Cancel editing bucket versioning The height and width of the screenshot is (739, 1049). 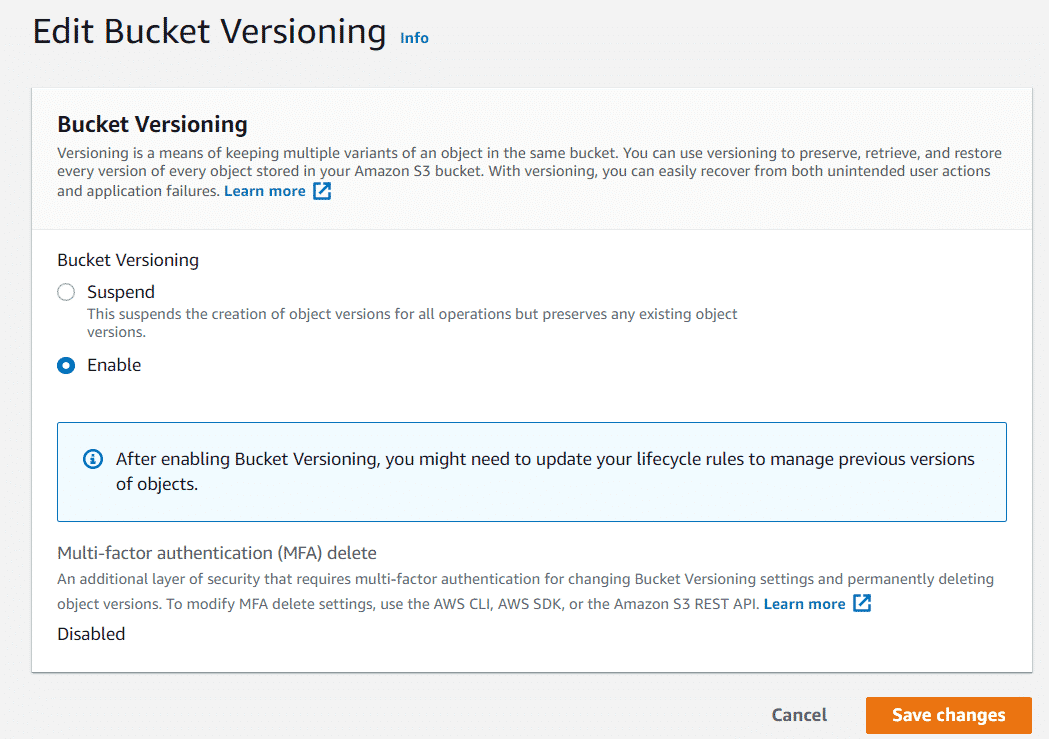pos(799,715)
